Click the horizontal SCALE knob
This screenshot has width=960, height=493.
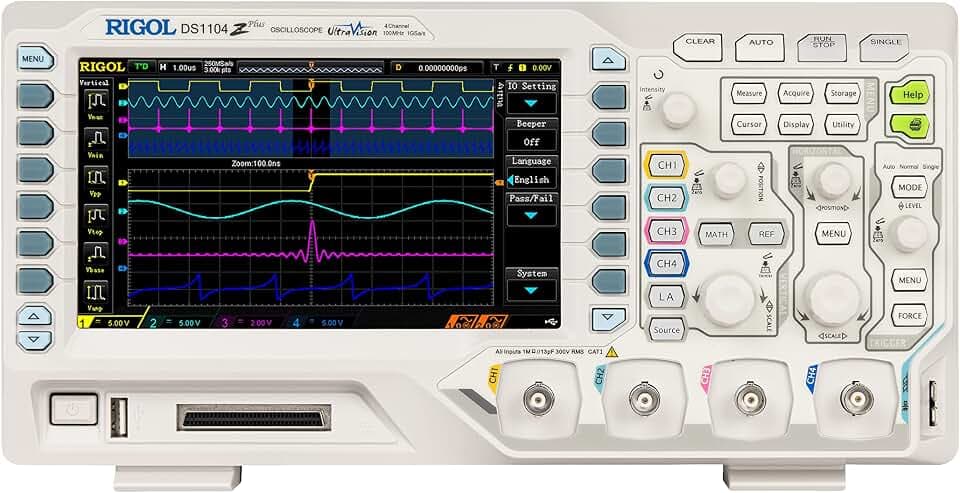coord(832,299)
